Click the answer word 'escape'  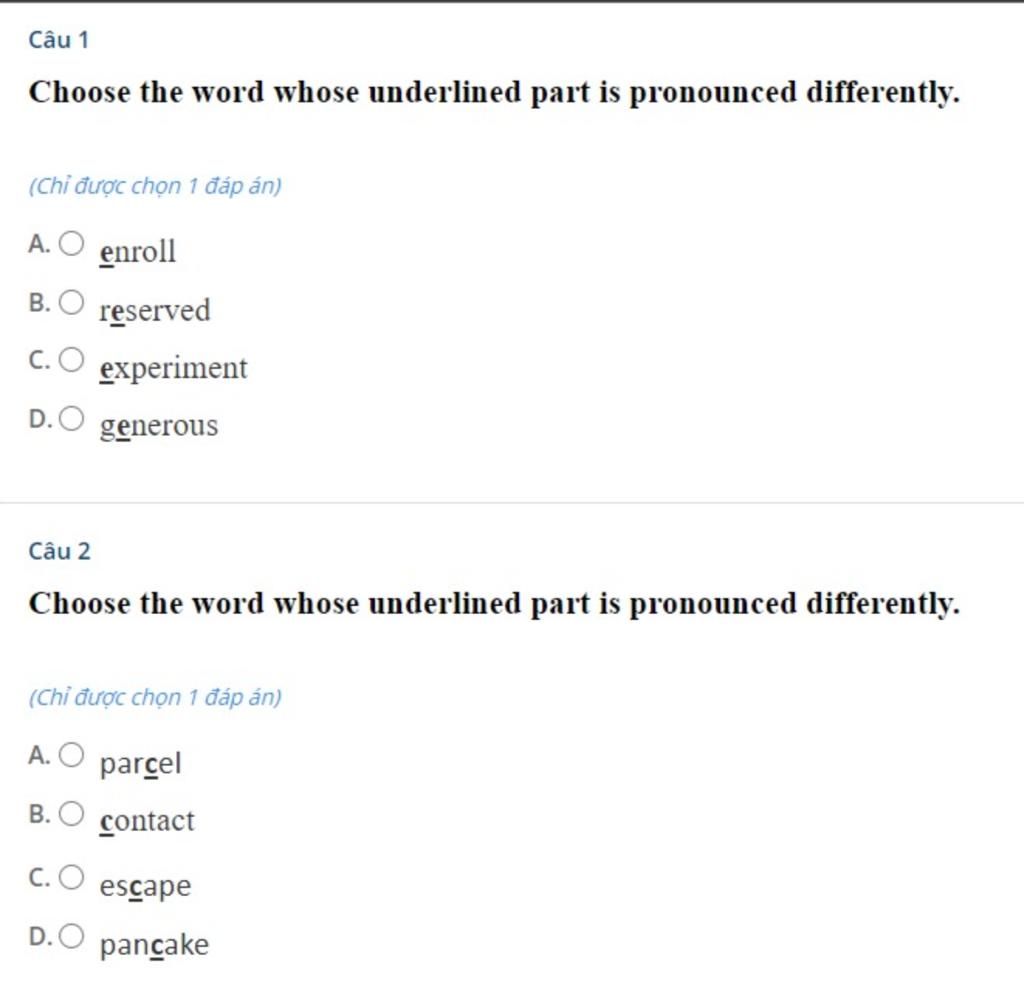tap(145, 886)
